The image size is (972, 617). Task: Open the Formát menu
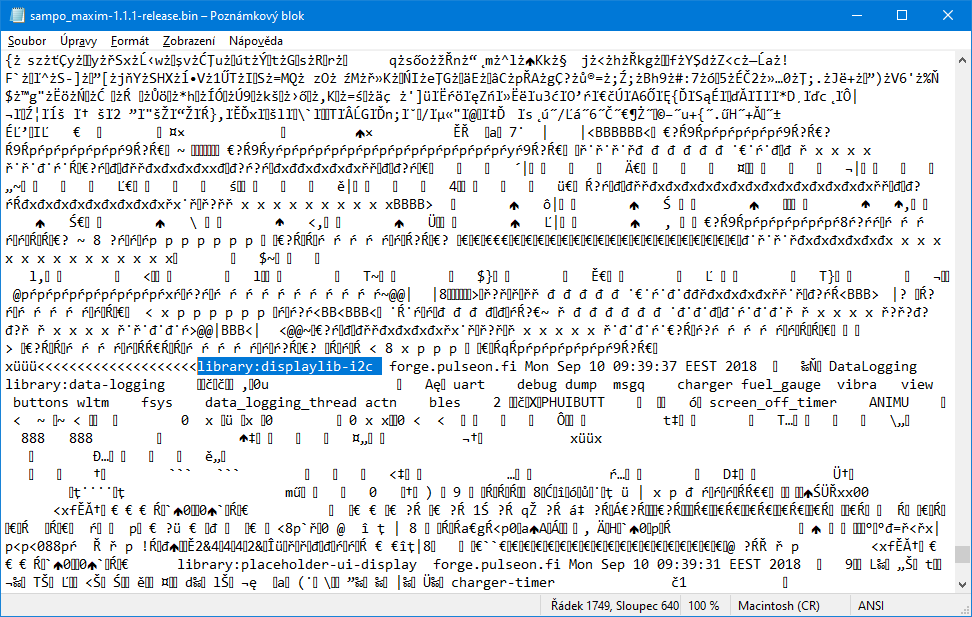pyautogui.click(x=130, y=41)
